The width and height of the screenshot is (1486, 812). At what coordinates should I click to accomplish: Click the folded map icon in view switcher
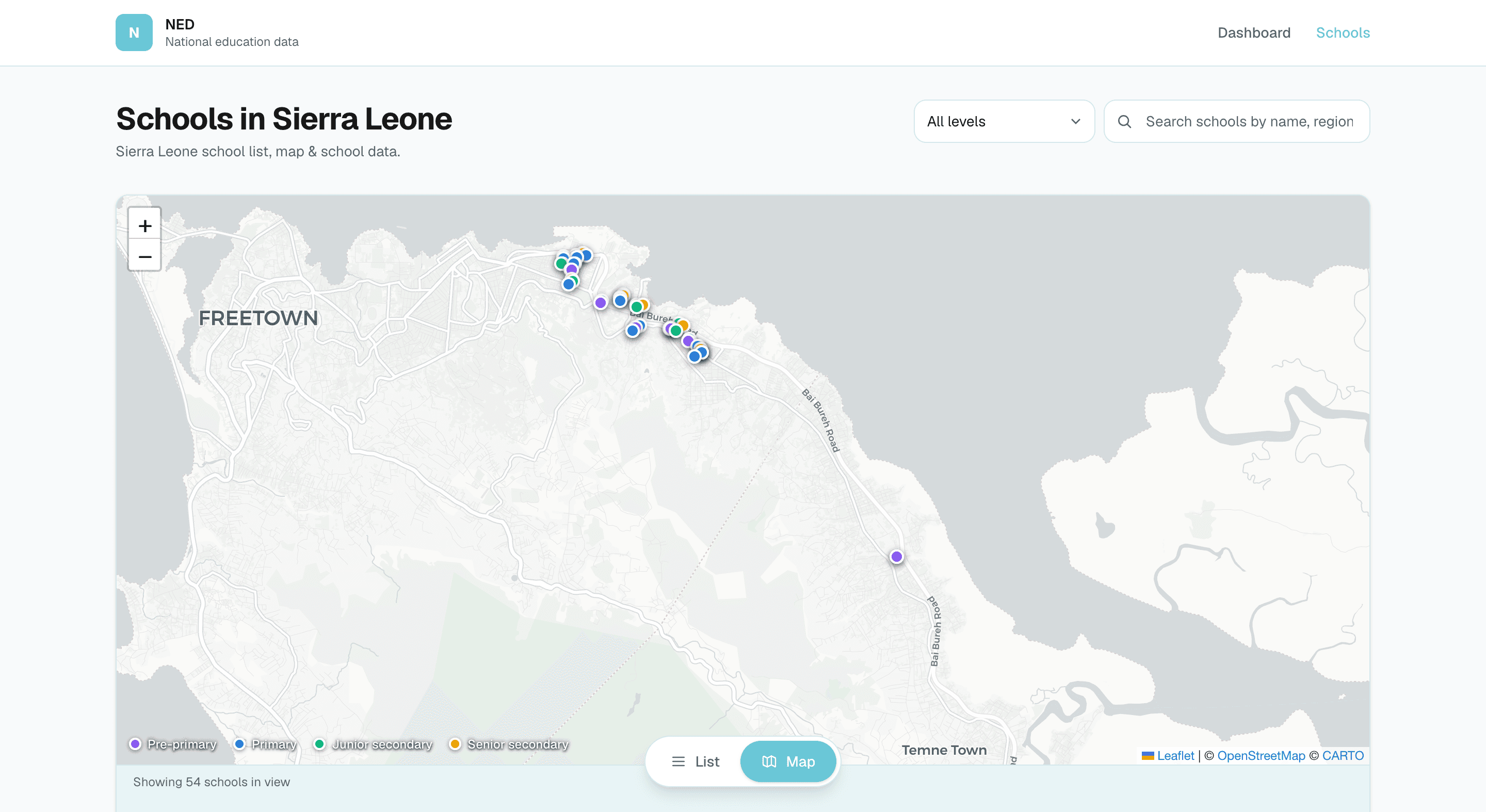coord(769,761)
